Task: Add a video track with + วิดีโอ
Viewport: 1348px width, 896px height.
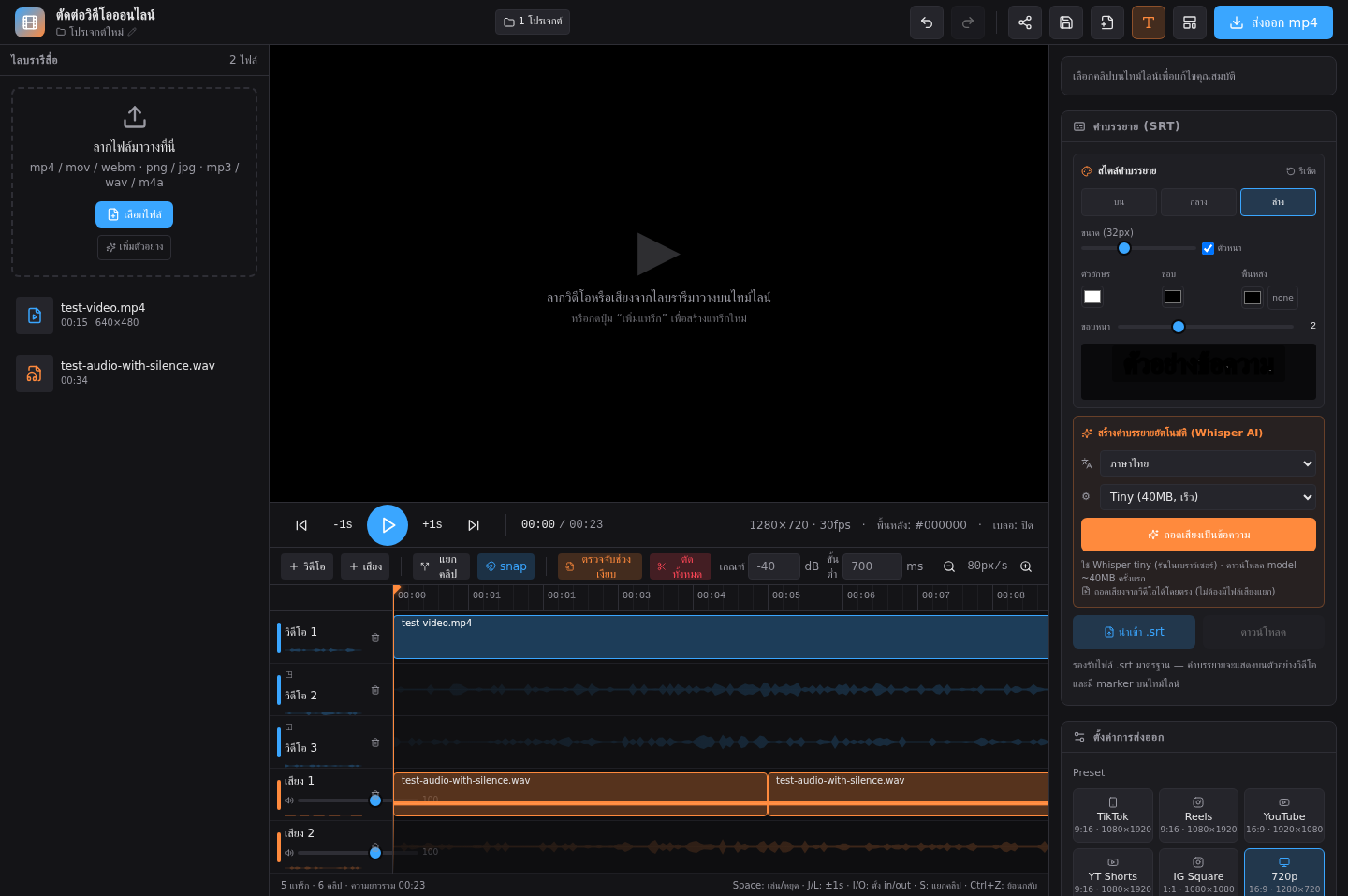Action: pos(307,566)
